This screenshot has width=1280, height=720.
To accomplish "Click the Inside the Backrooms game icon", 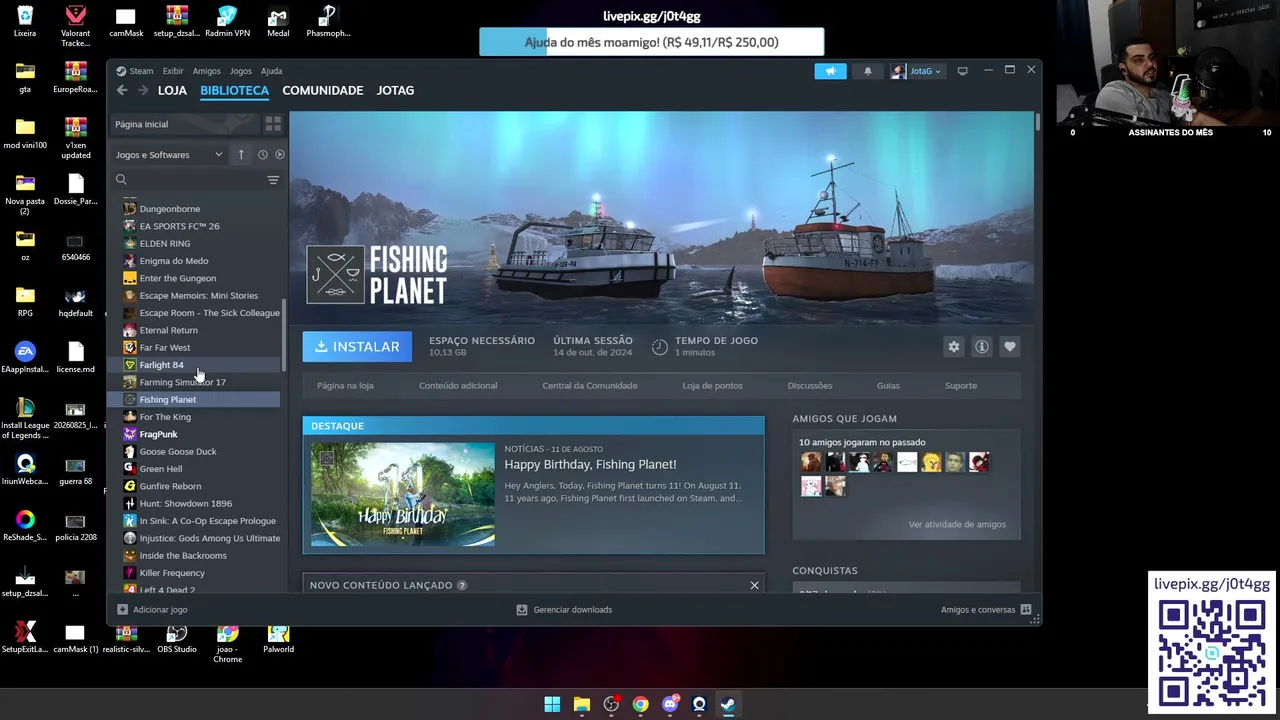I will [x=130, y=556].
